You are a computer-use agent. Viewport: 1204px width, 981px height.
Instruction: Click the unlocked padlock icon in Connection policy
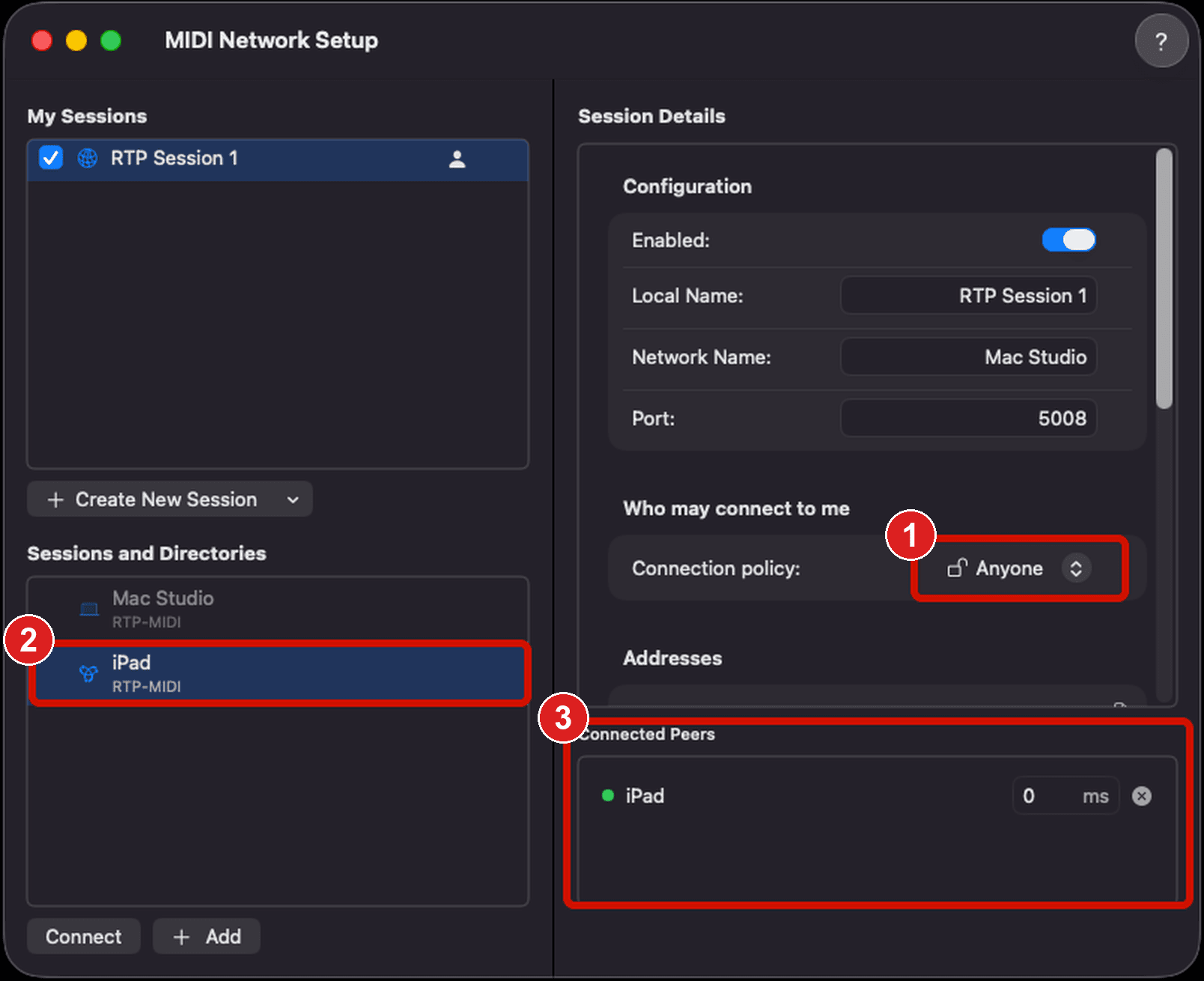957,568
